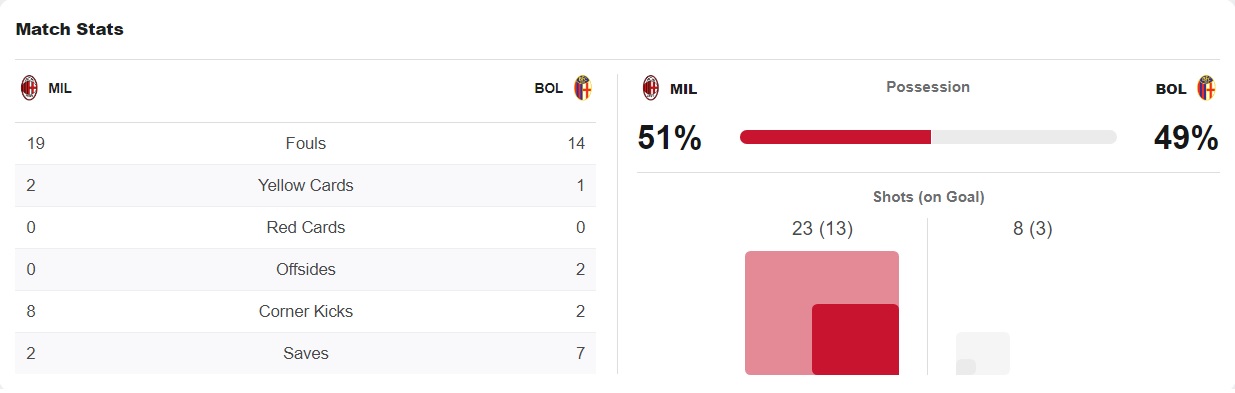
Task: Select the Saves stat row
Action: tap(305, 353)
